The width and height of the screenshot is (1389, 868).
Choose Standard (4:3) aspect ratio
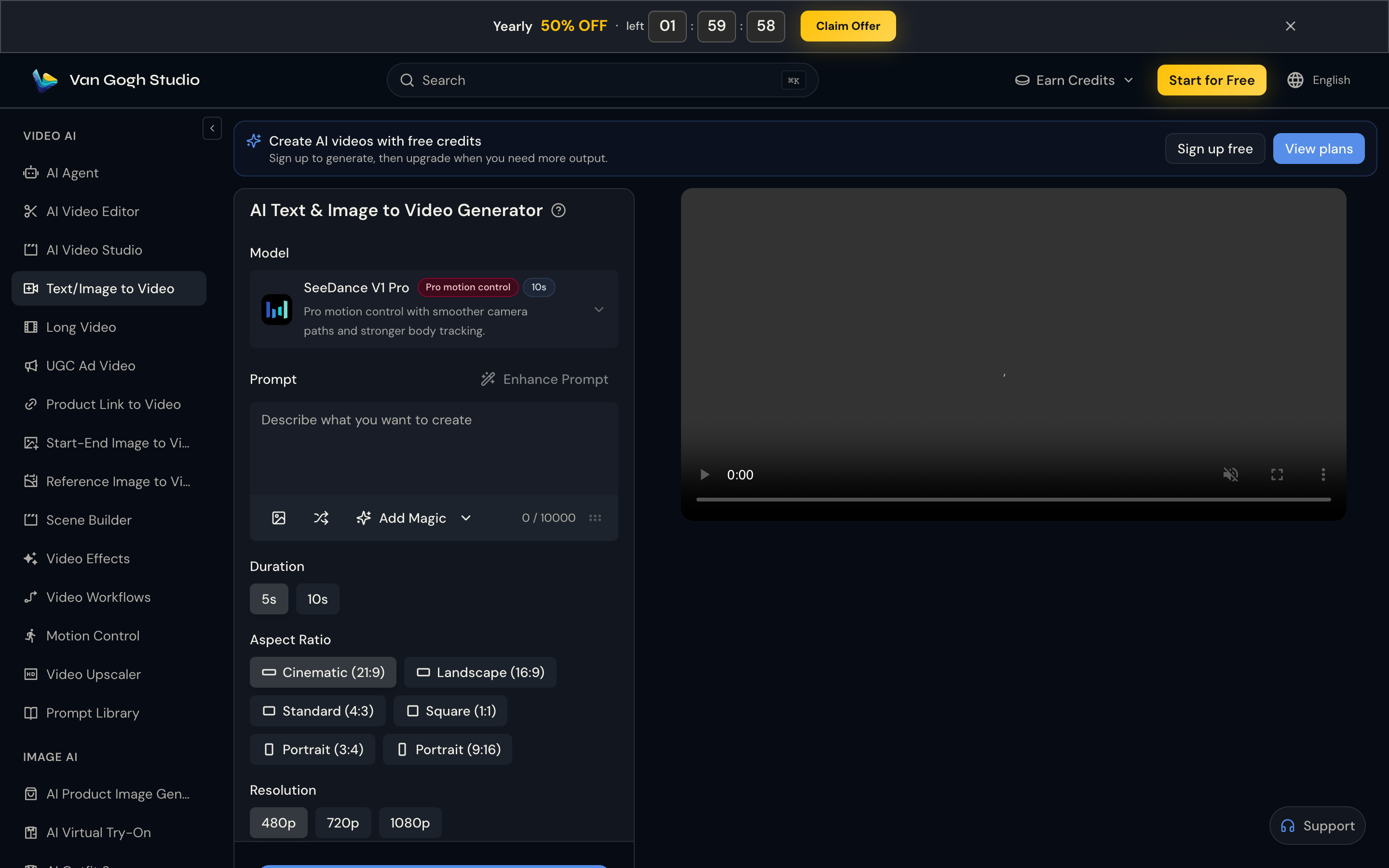pos(317,711)
